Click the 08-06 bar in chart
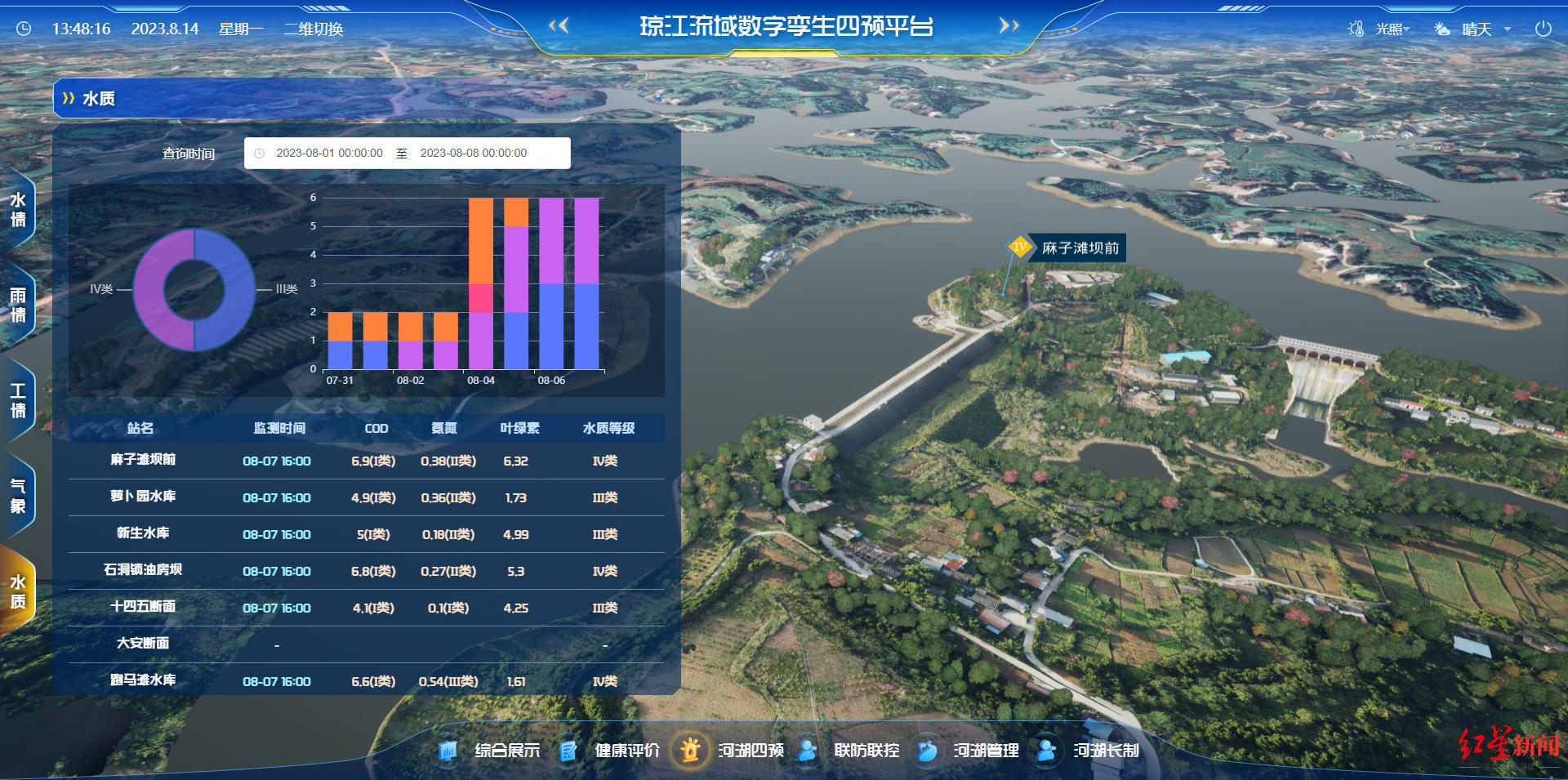The image size is (1568, 780). pos(551,283)
